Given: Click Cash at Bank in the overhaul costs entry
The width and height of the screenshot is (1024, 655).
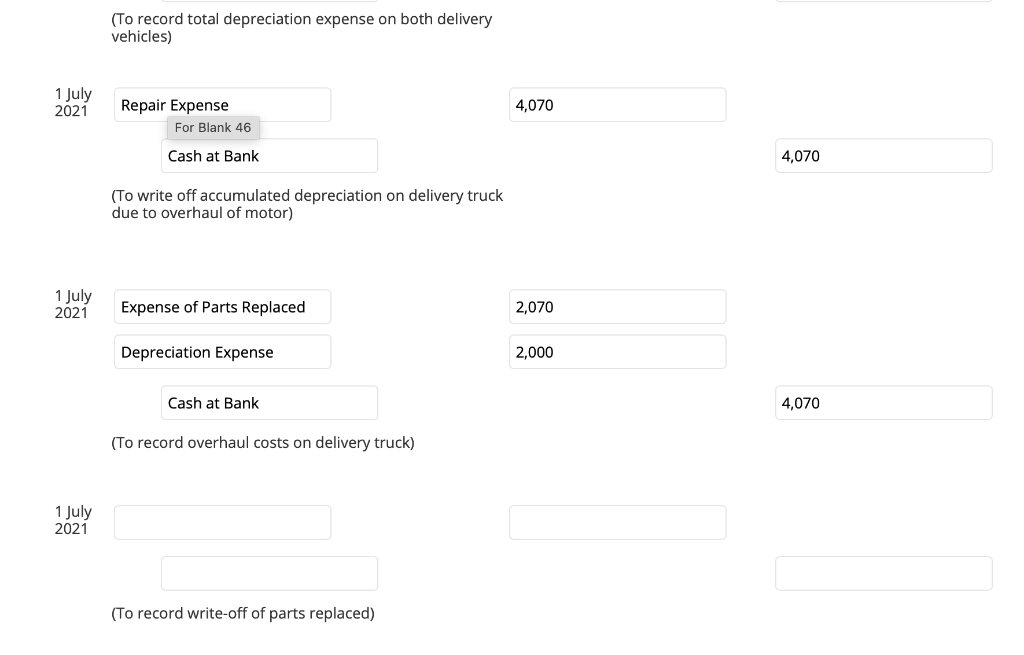Looking at the screenshot, I should tap(269, 402).
